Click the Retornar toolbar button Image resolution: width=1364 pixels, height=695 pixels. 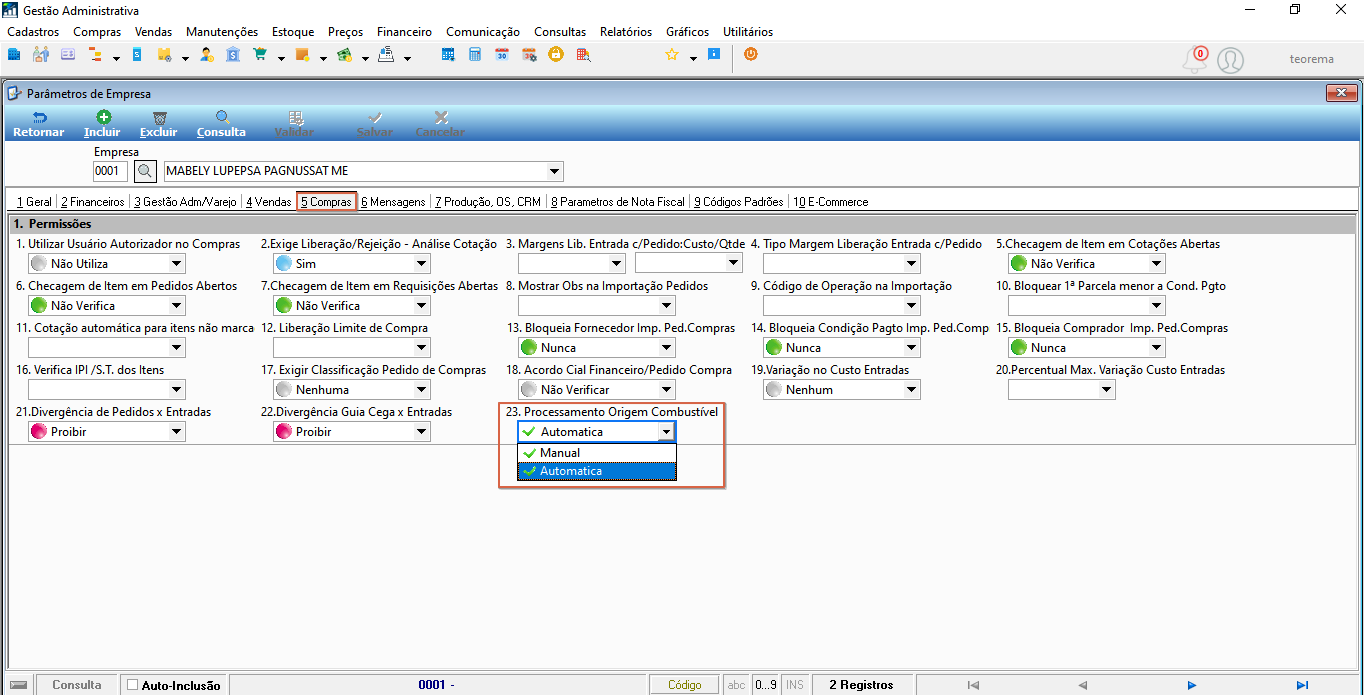click(39, 124)
